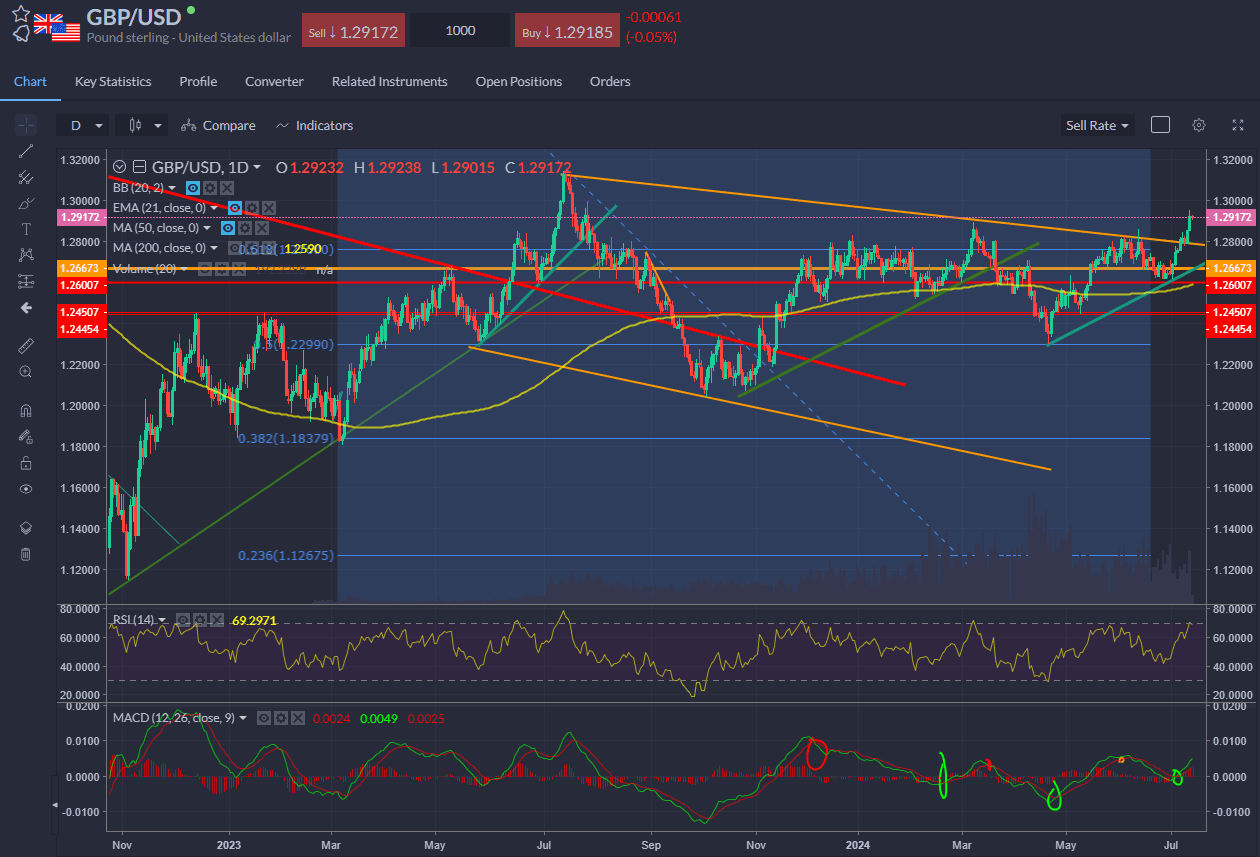This screenshot has height=857, width=1260.
Task: Click the fullscreen rectangle icon
Action: click(x=1160, y=125)
